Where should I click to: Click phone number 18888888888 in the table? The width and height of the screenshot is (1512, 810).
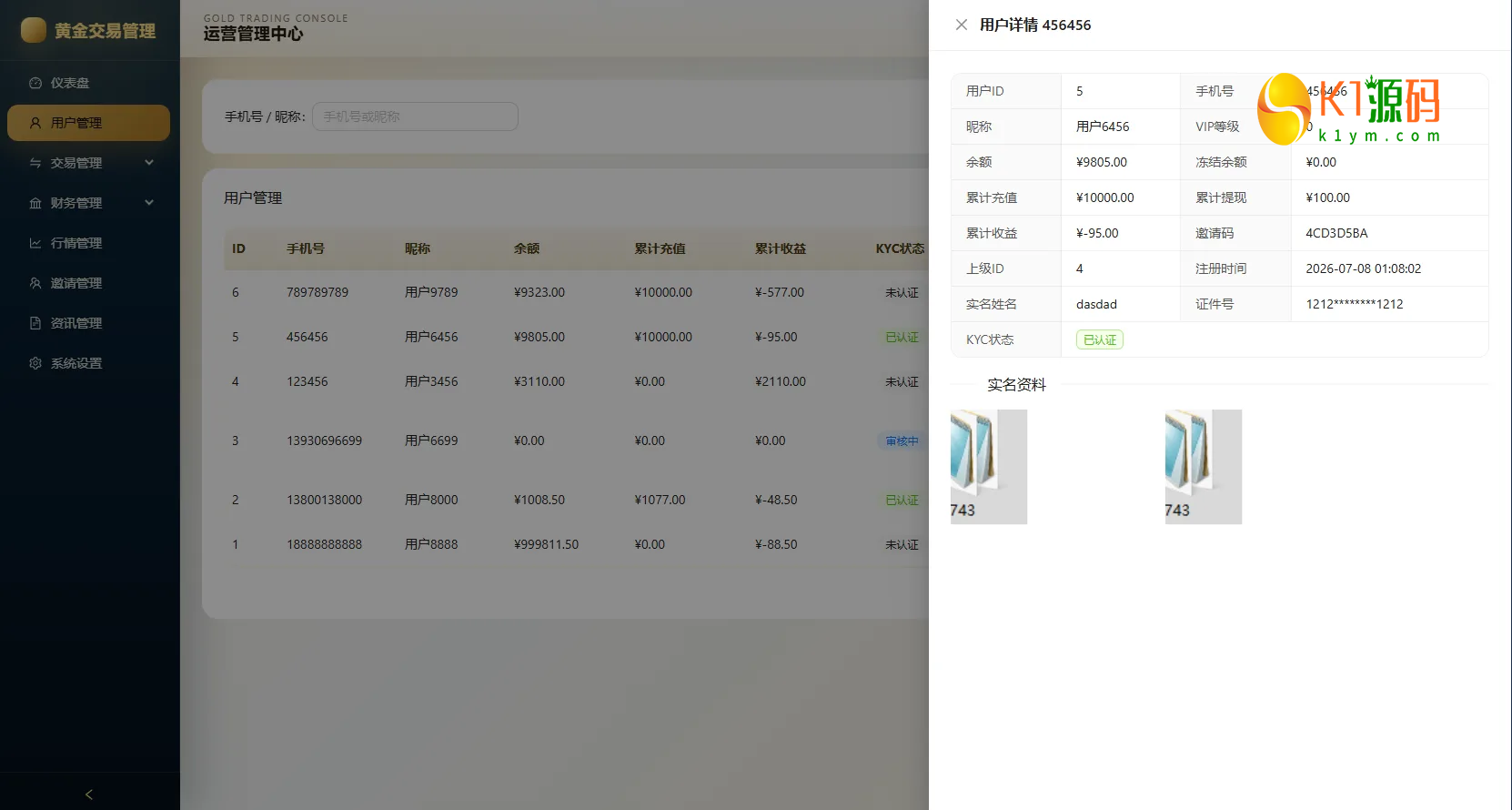click(x=324, y=544)
